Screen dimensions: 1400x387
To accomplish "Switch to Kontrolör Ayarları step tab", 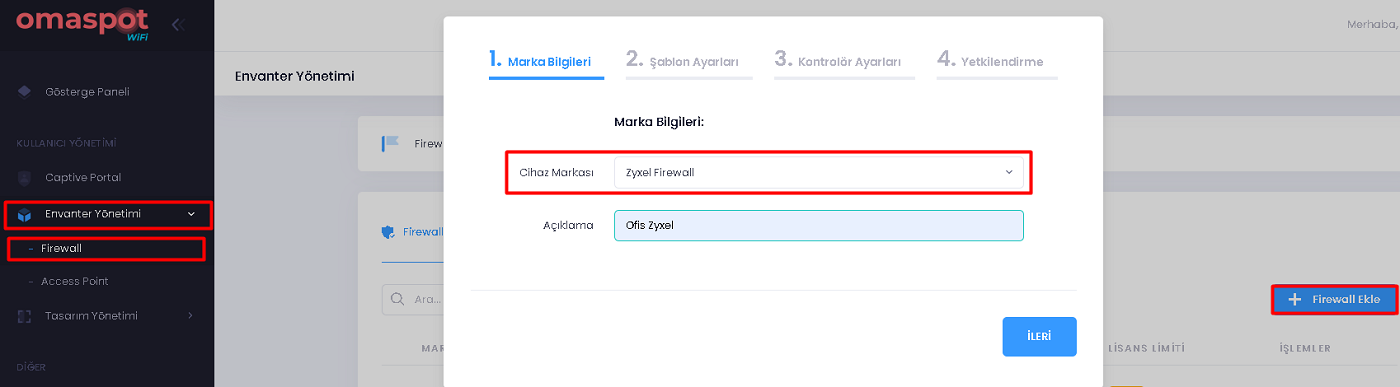I will pos(838,61).
